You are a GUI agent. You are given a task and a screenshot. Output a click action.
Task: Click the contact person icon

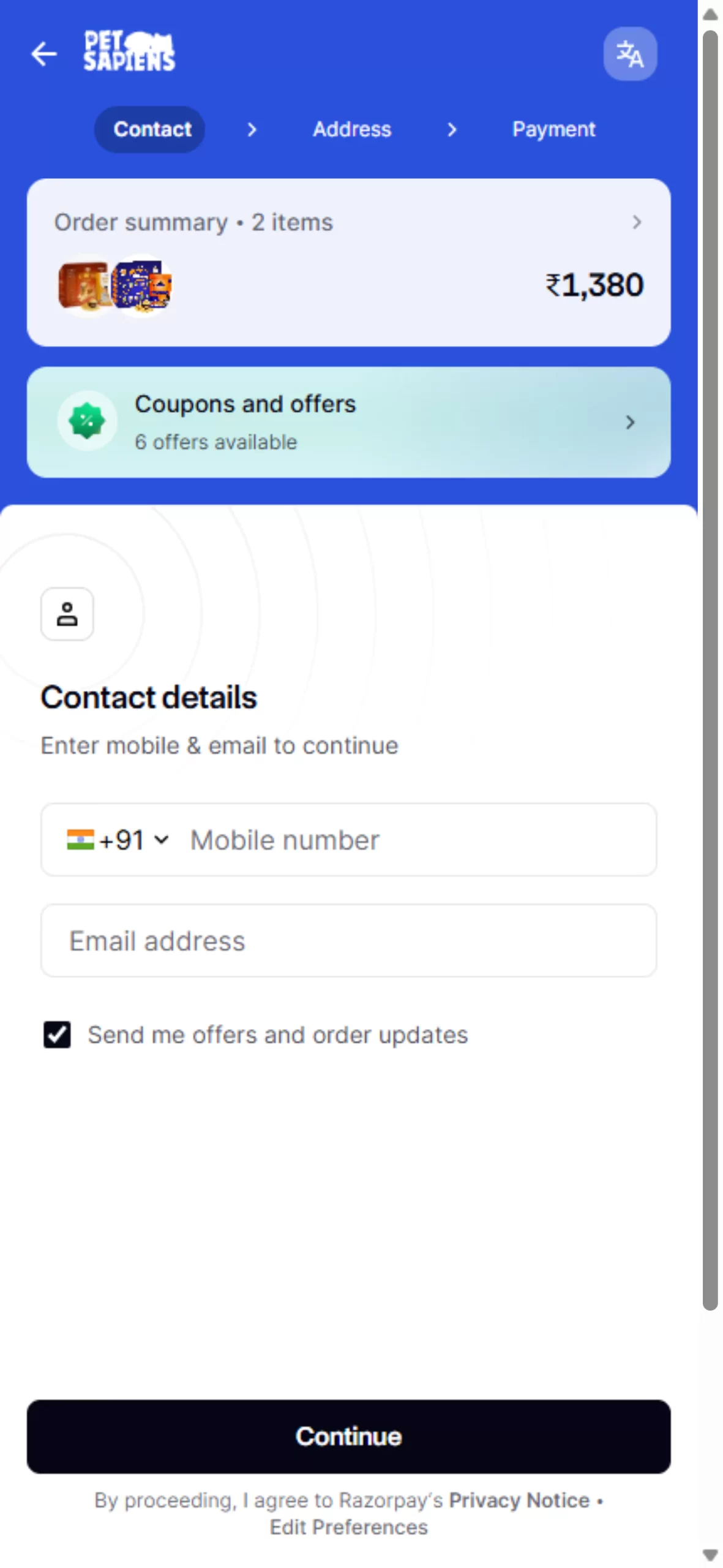[67, 614]
